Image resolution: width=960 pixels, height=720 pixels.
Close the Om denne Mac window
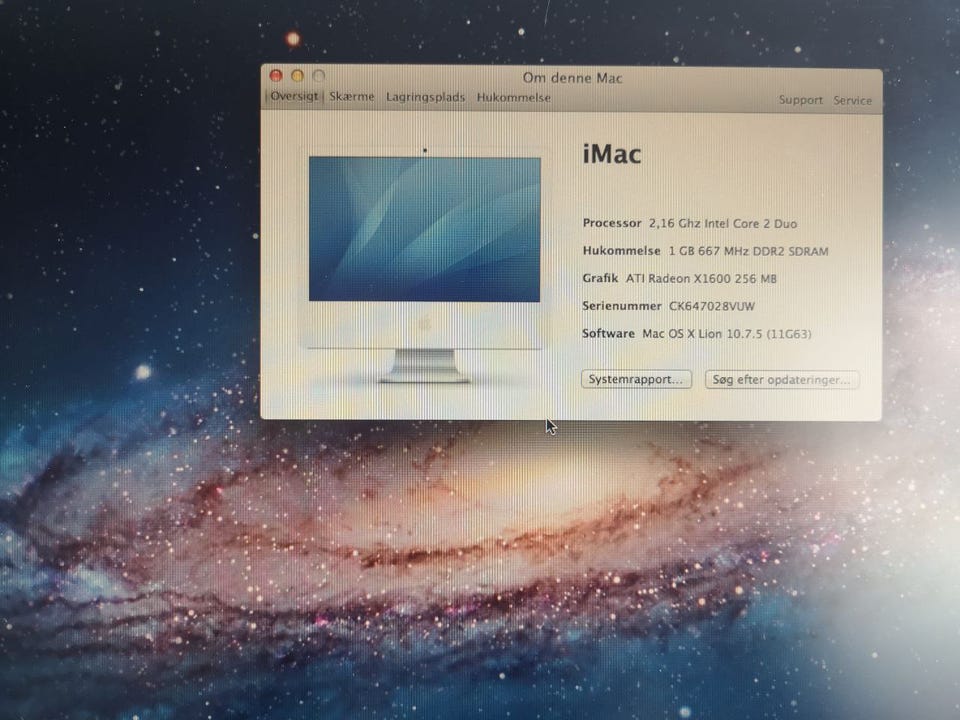point(276,75)
